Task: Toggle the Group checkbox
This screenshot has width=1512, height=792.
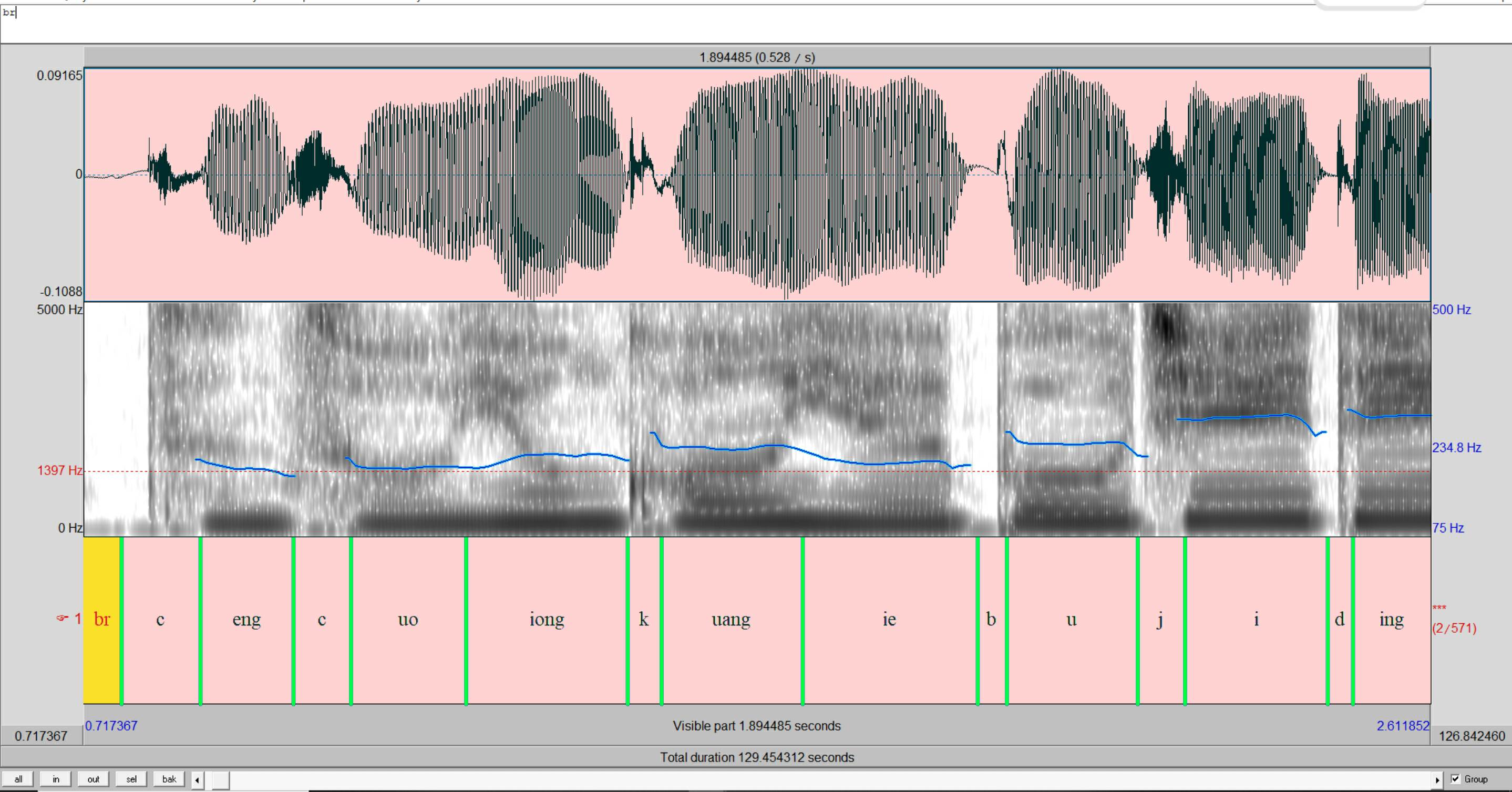Action: (1455, 779)
